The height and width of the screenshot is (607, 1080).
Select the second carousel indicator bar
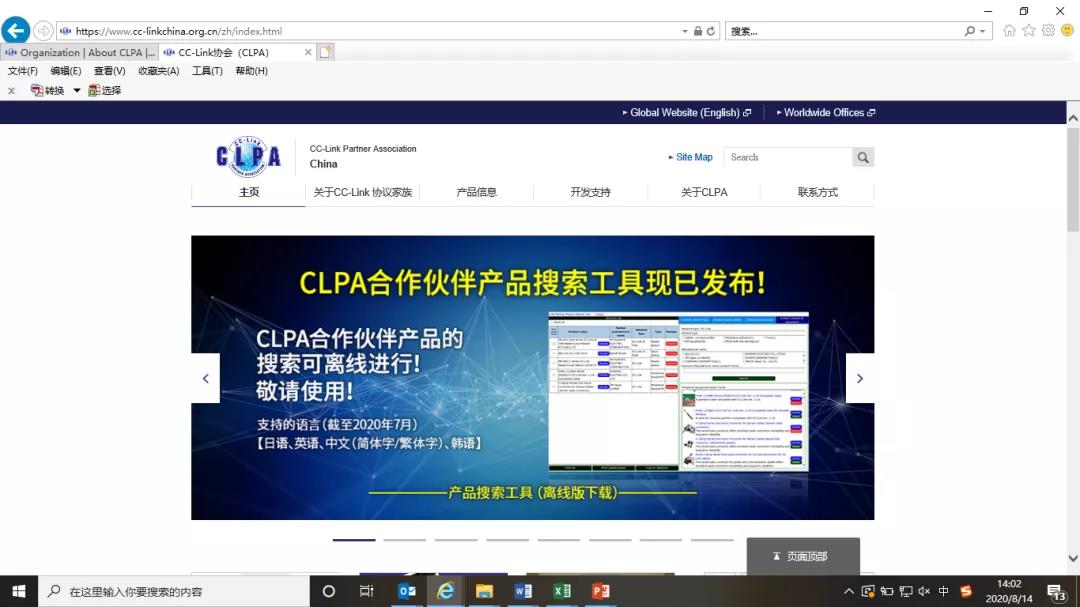point(405,540)
